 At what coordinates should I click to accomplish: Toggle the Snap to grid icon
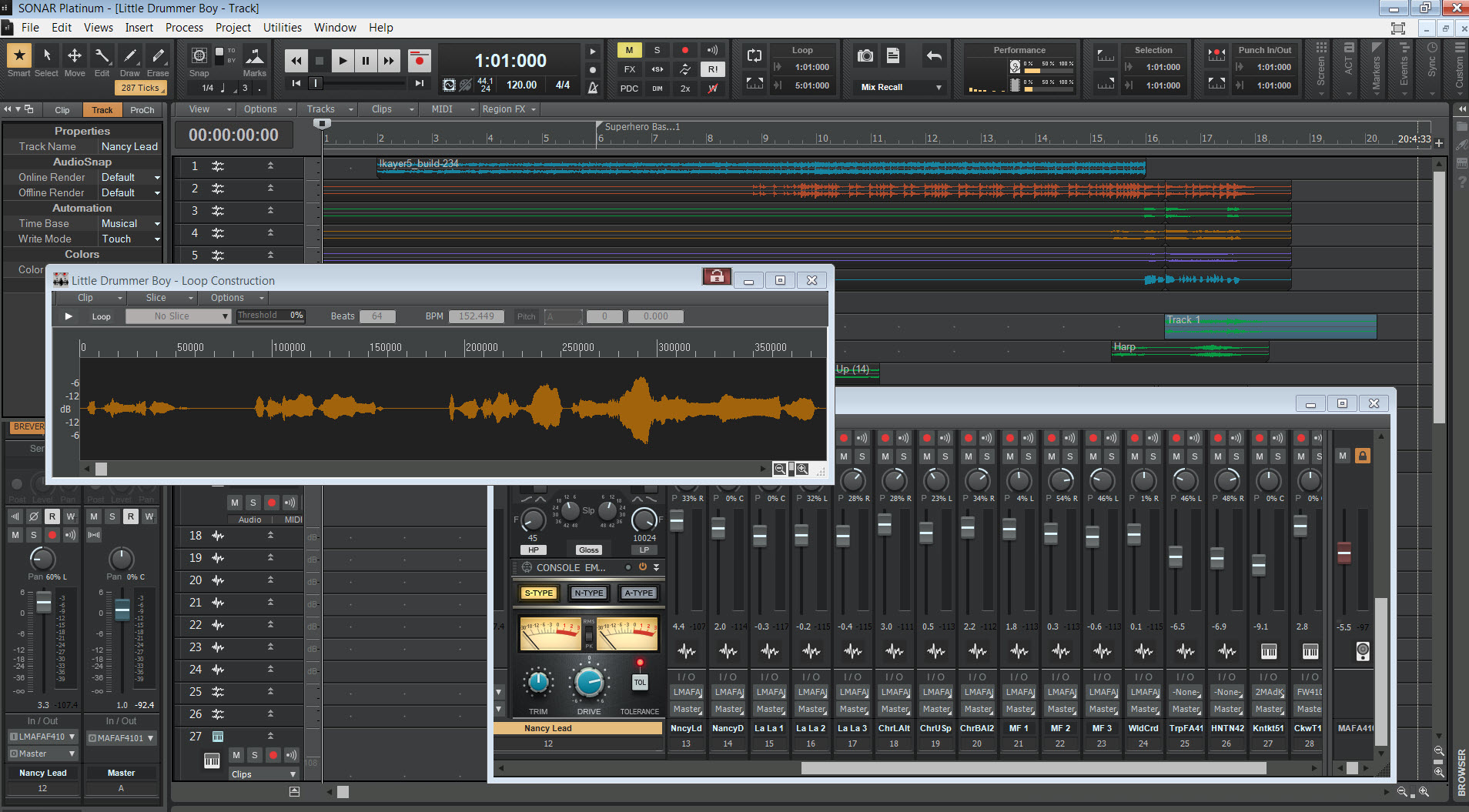click(199, 55)
